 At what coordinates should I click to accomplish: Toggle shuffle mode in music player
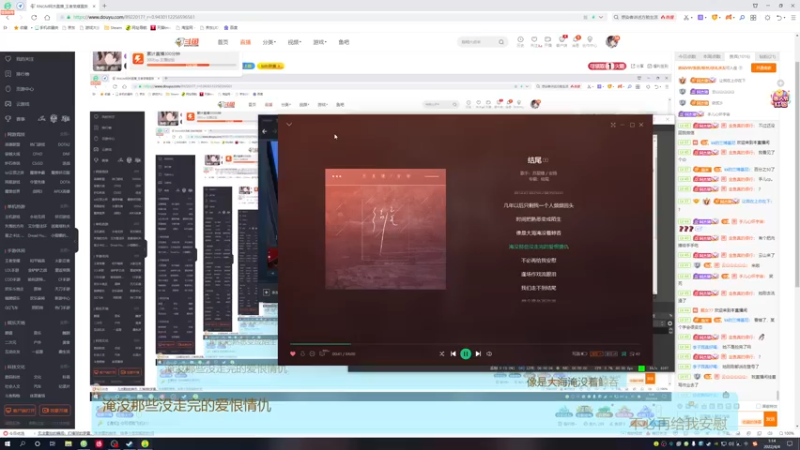pyautogui.click(x=441, y=354)
